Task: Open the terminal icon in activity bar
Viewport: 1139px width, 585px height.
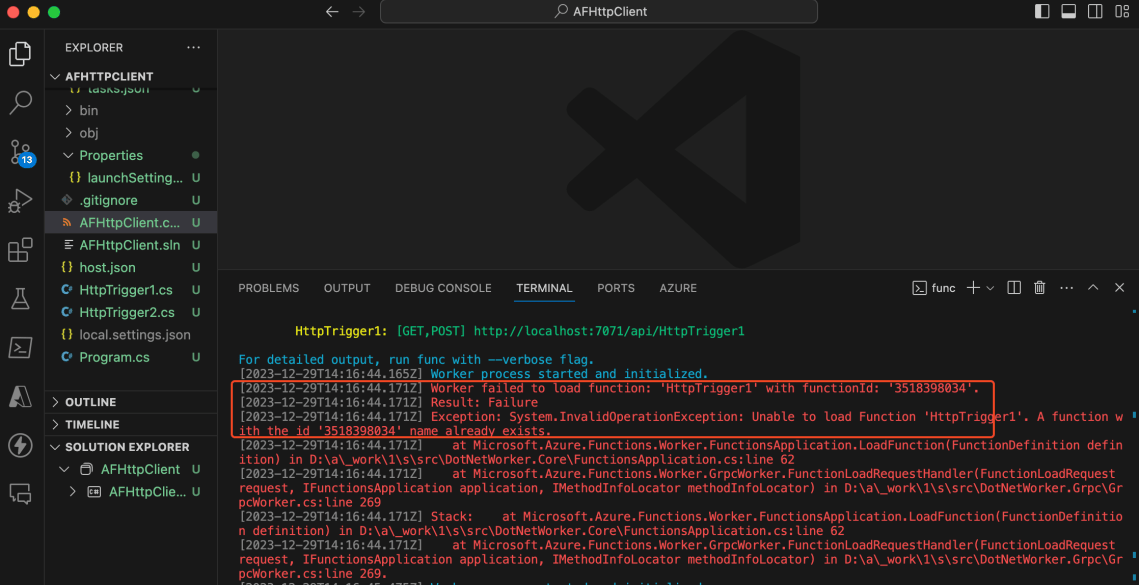Action: (20, 347)
